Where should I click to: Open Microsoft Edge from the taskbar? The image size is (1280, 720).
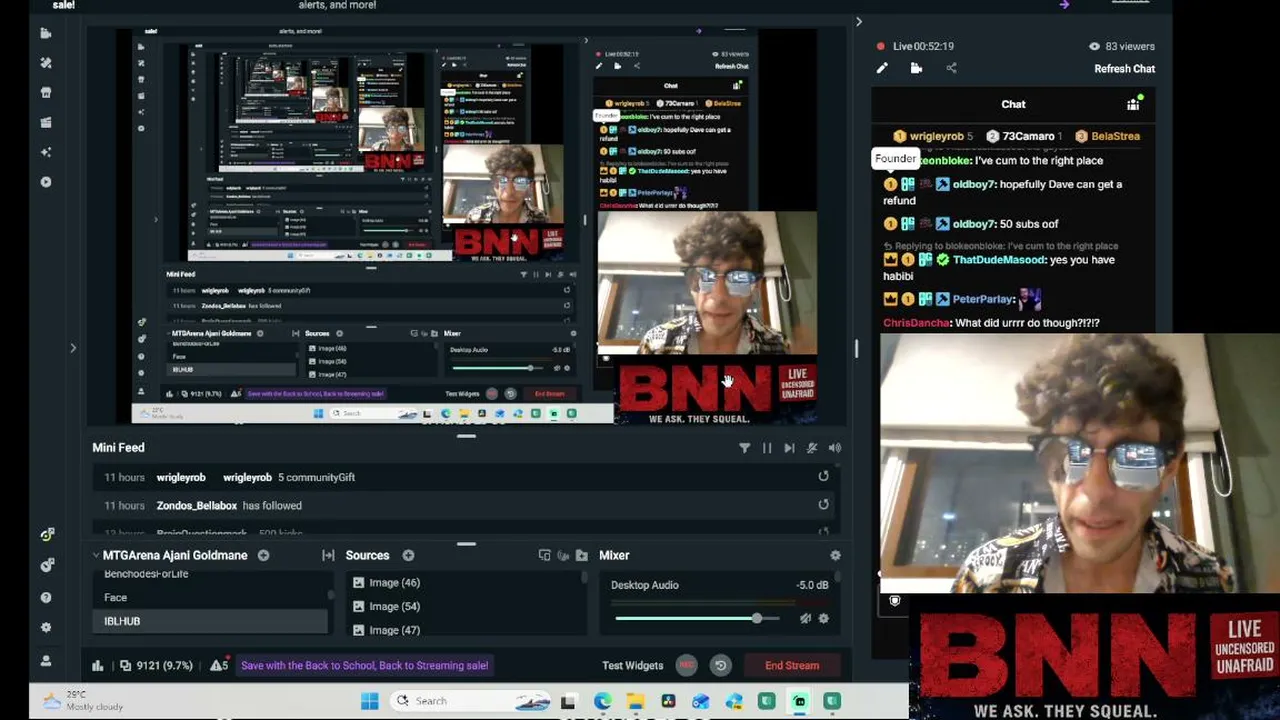pyautogui.click(x=602, y=701)
